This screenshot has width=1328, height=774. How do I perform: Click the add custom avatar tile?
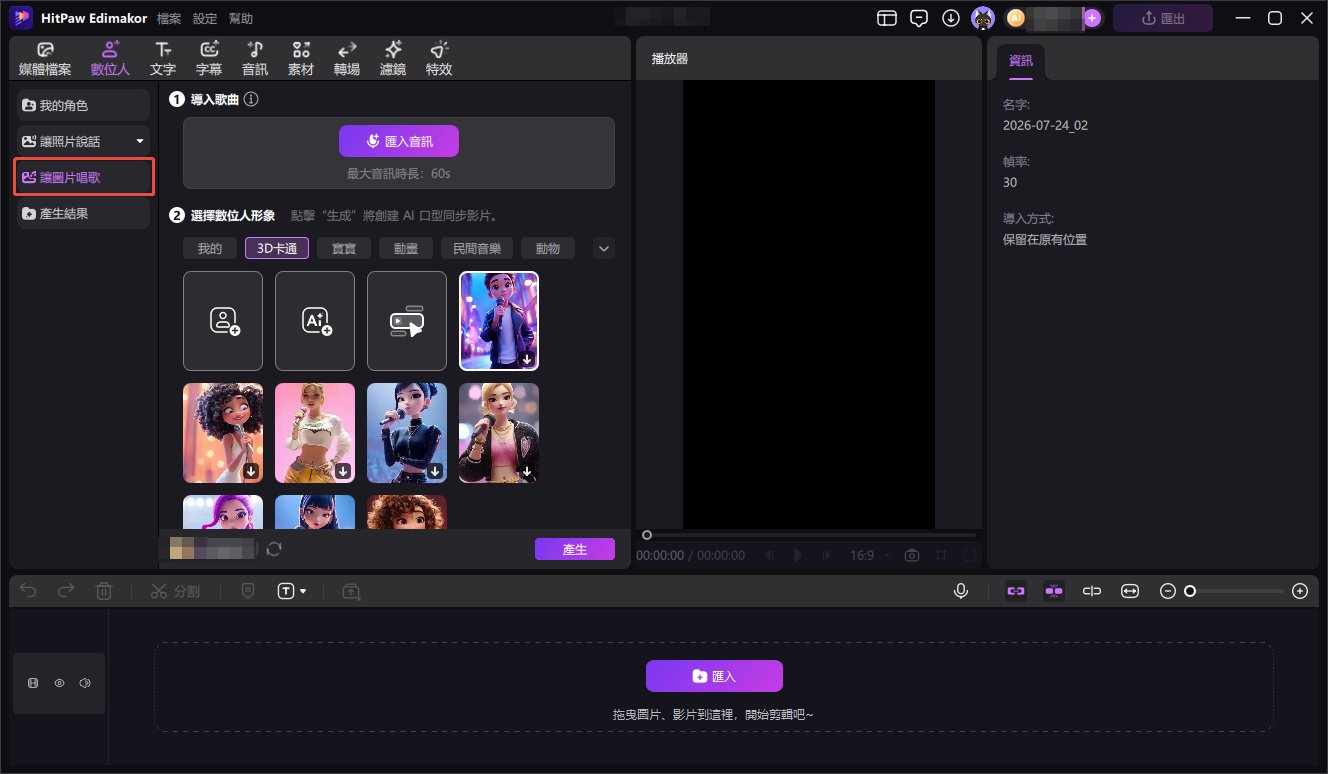[x=223, y=321]
